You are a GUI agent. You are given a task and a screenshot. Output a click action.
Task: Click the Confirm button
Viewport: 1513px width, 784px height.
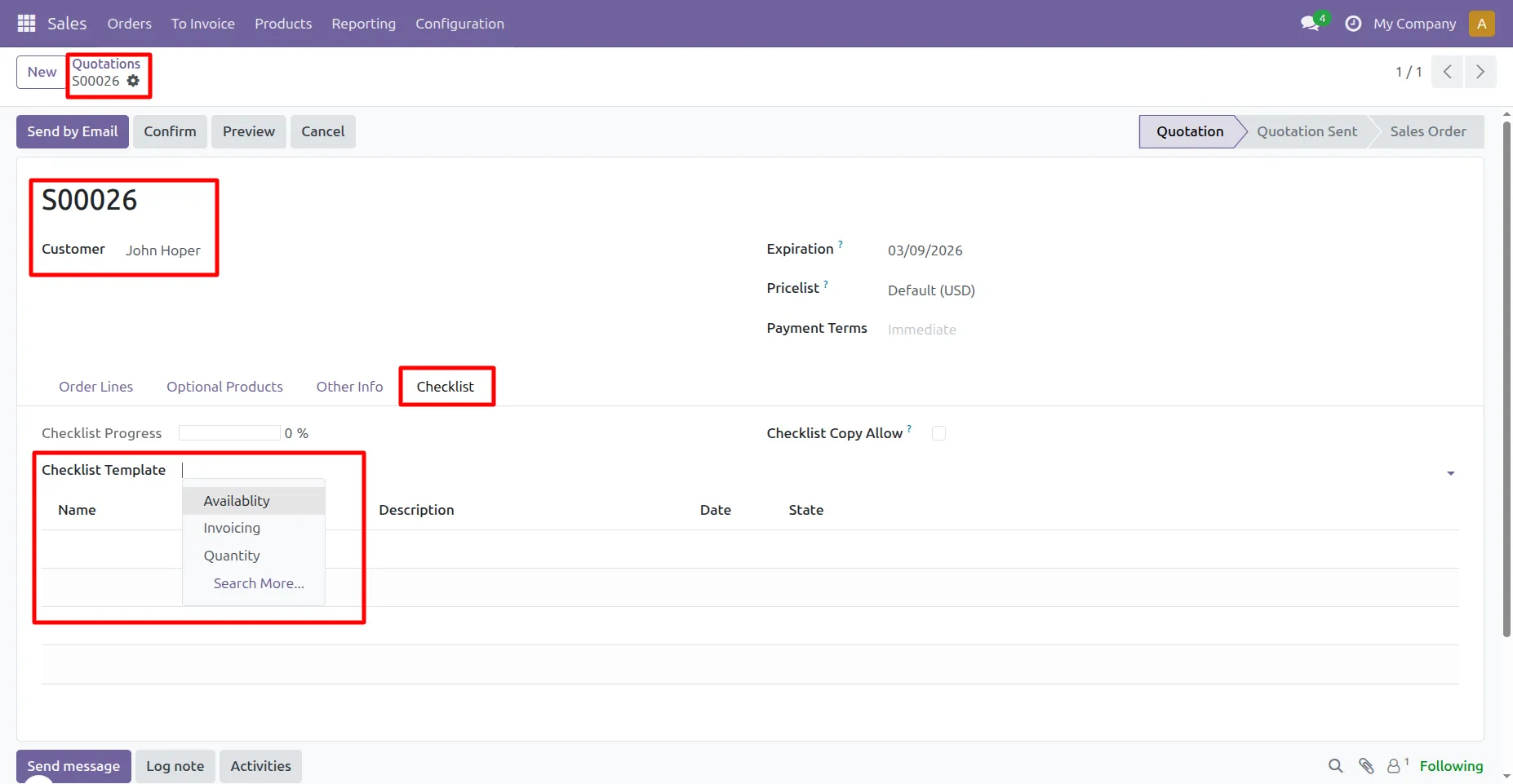pyautogui.click(x=170, y=131)
